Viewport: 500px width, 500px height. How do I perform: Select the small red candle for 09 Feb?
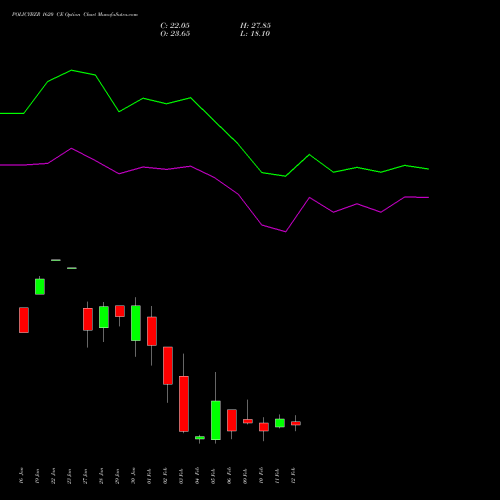pos(248,421)
